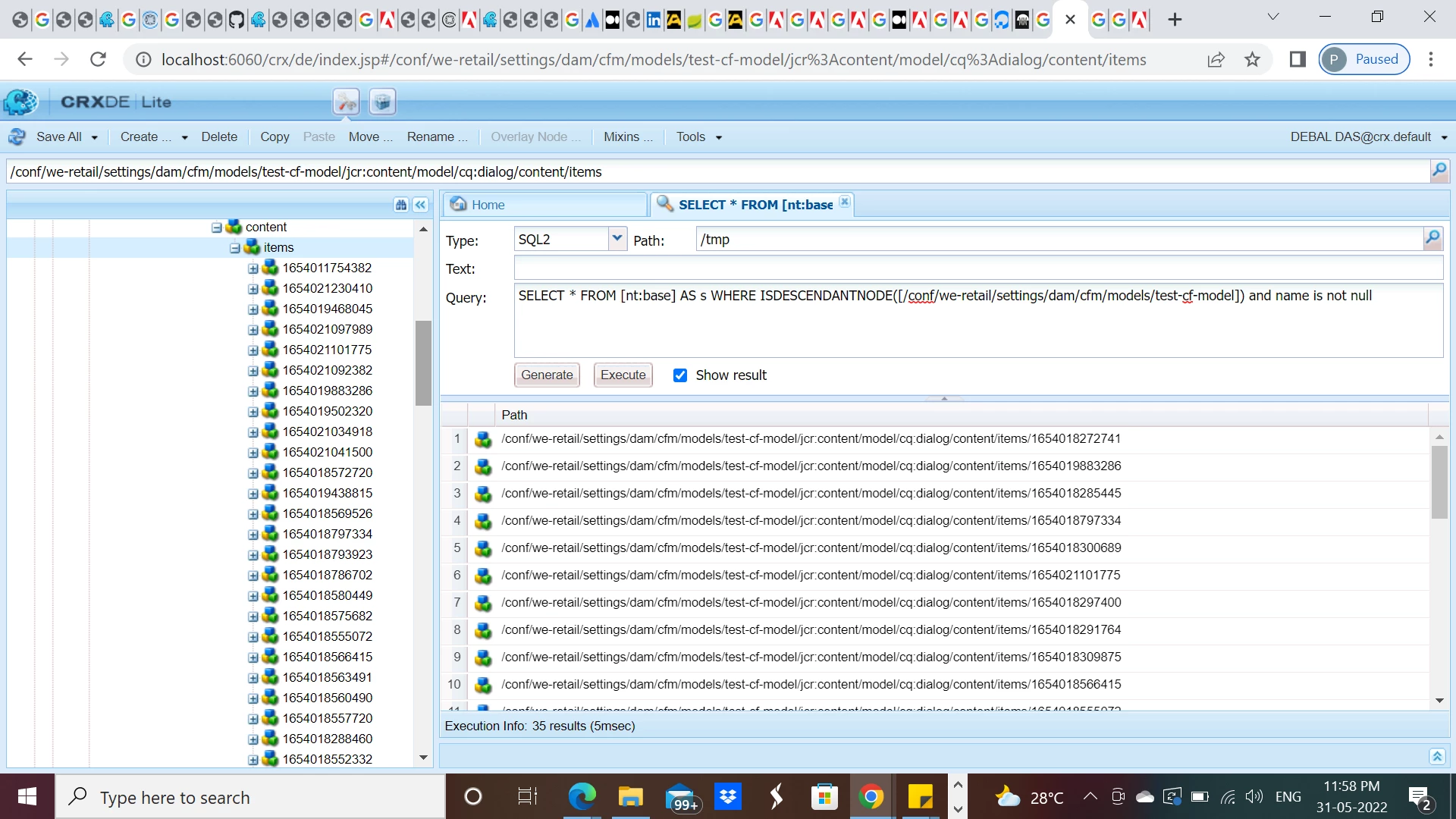The image size is (1456, 819).
Task: Open the Create dropdown menu
Action: tap(153, 137)
